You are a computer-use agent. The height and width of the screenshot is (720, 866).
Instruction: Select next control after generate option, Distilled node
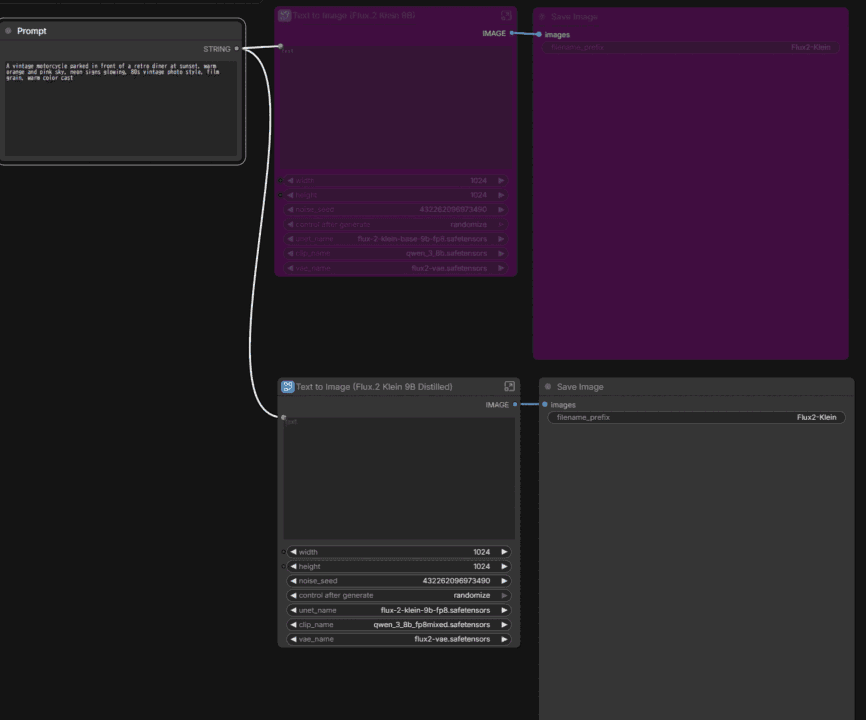coord(504,595)
